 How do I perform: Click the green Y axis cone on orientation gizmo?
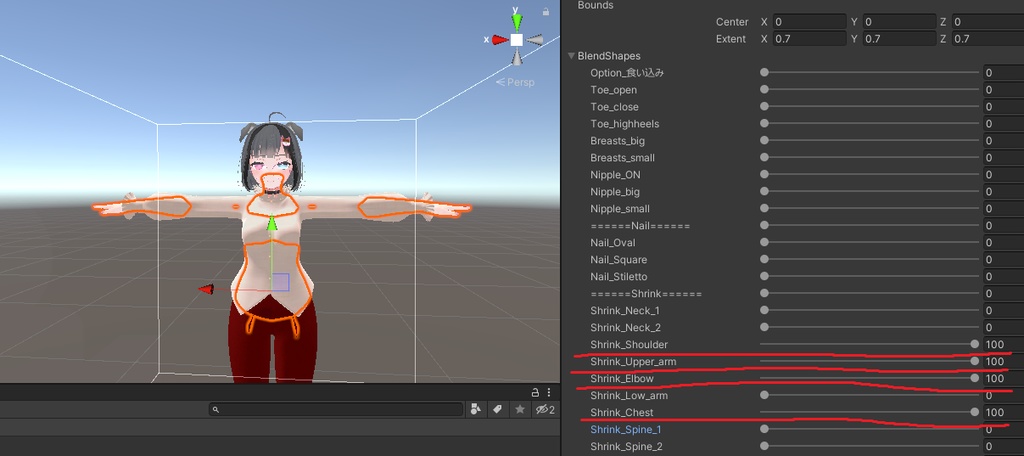517,22
